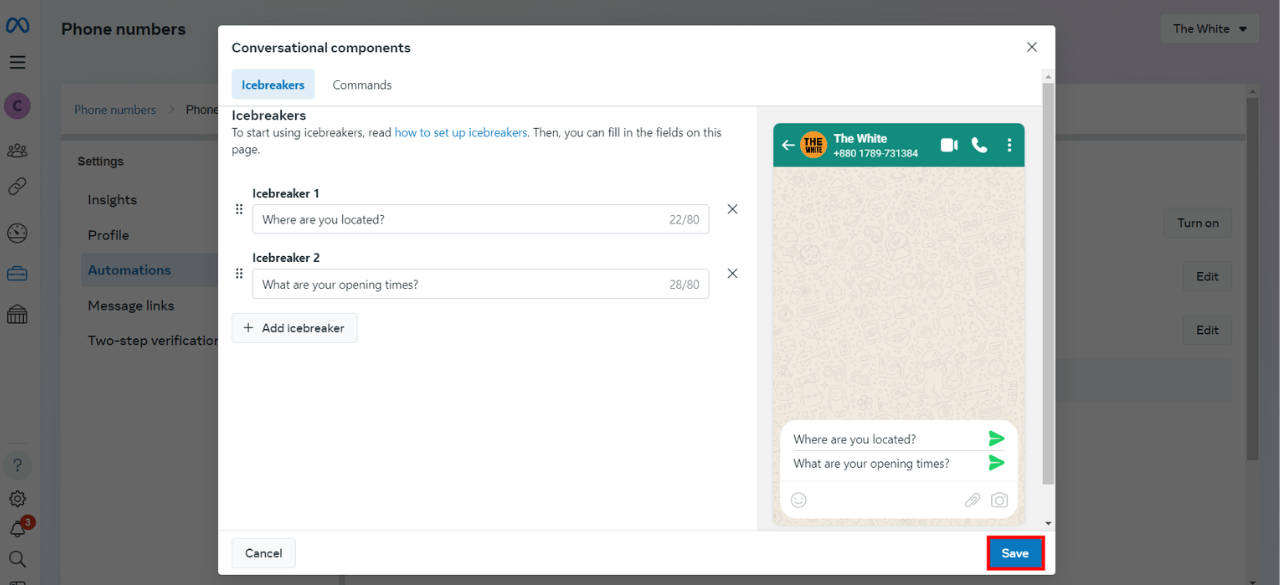Click The White profile logo in preview
This screenshot has width=1280, height=585.
[x=813, y=145]
